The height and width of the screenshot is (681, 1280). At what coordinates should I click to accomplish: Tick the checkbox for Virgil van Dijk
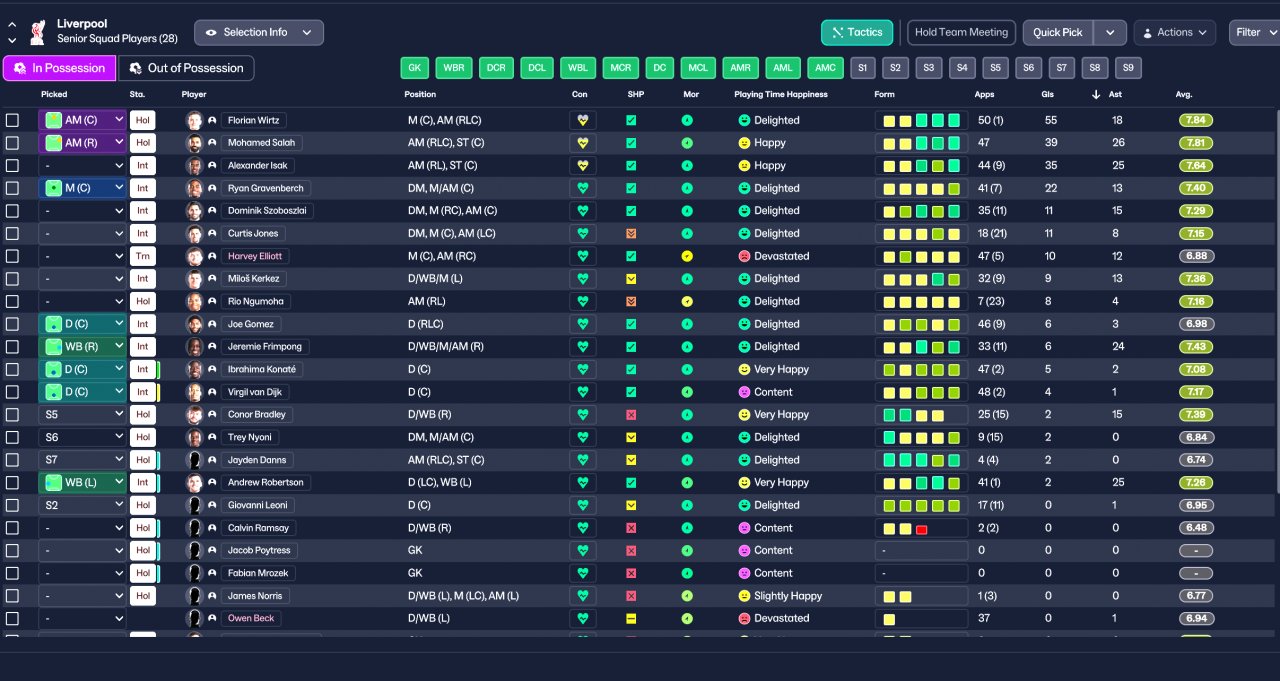pyautogui.click(x=12, y=392)
